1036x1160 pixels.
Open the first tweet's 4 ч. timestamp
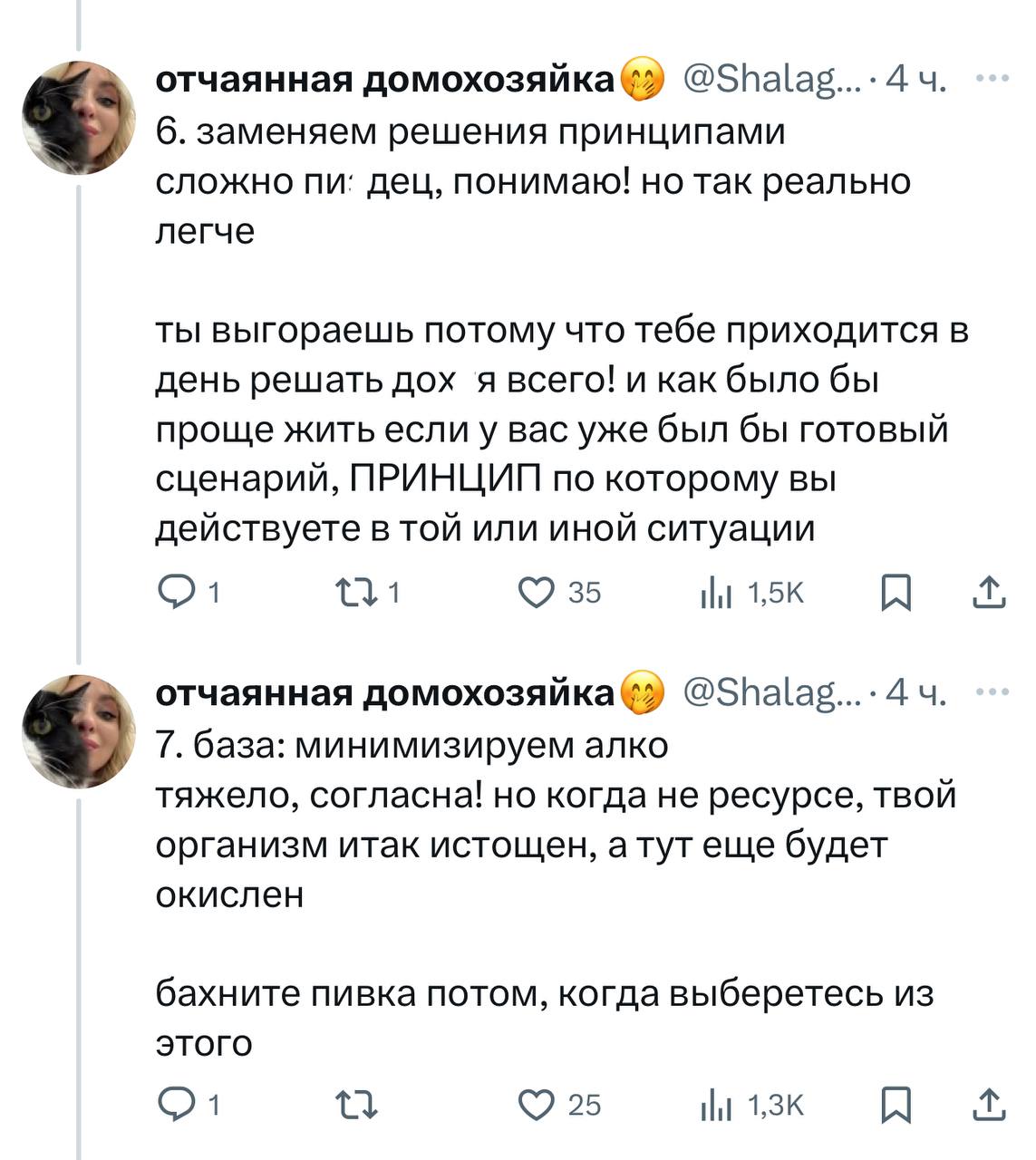pos(915,80)
